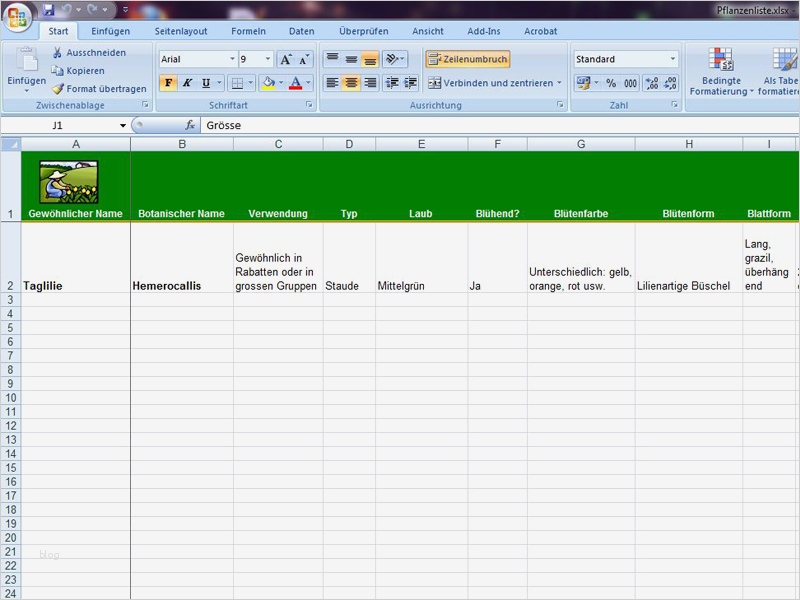Increase font size with the large A icon
Image resolution: width=800 pixels, height=600 pixels.
tap(285, 60)
